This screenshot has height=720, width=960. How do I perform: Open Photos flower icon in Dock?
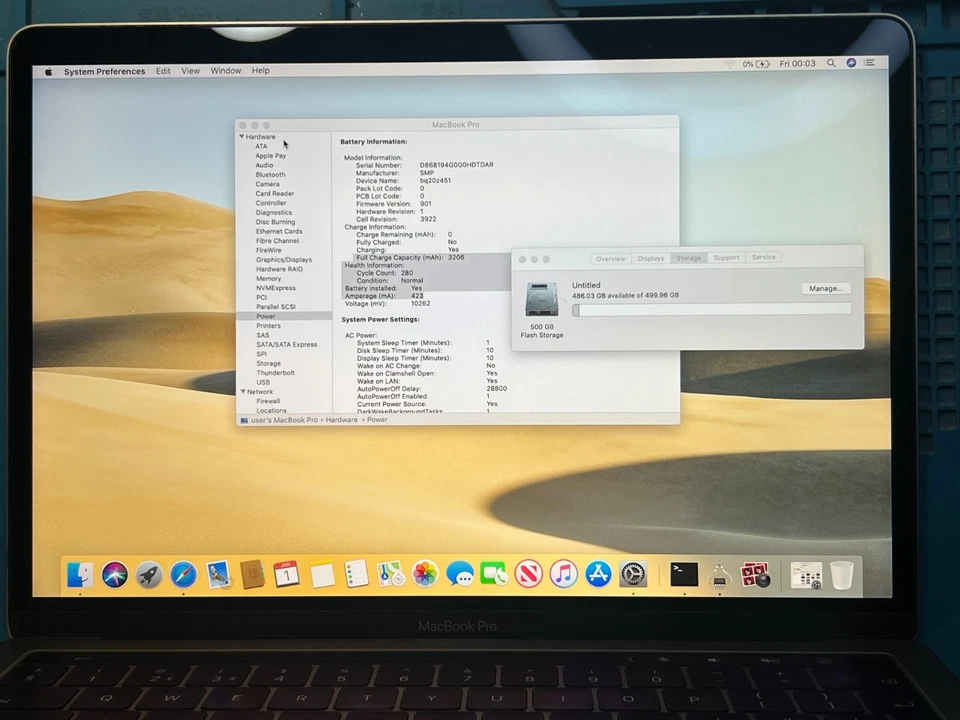tap(425, 574)
